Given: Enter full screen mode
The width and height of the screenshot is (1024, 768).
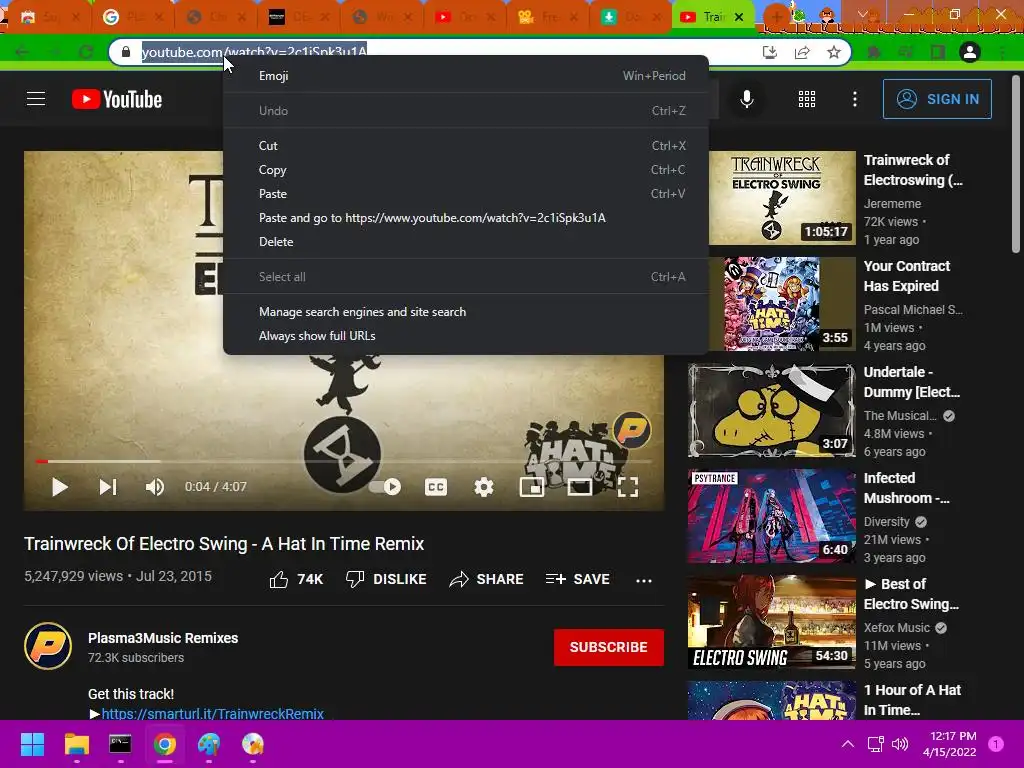Looking at the screenshot, I should pos(628,487).
